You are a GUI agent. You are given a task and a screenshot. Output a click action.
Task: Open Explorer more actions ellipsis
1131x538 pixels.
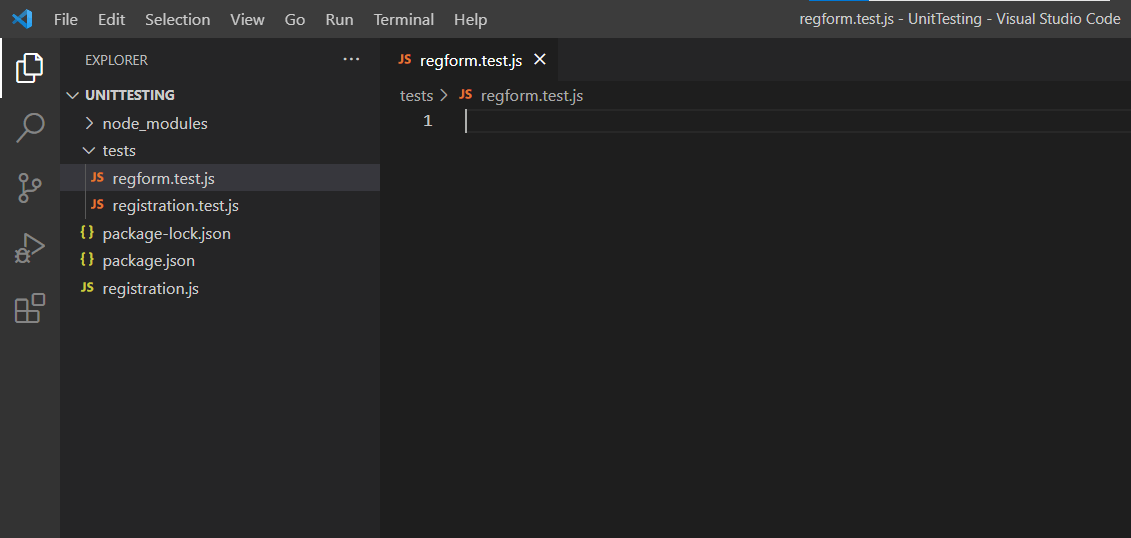tap(351, 60)
